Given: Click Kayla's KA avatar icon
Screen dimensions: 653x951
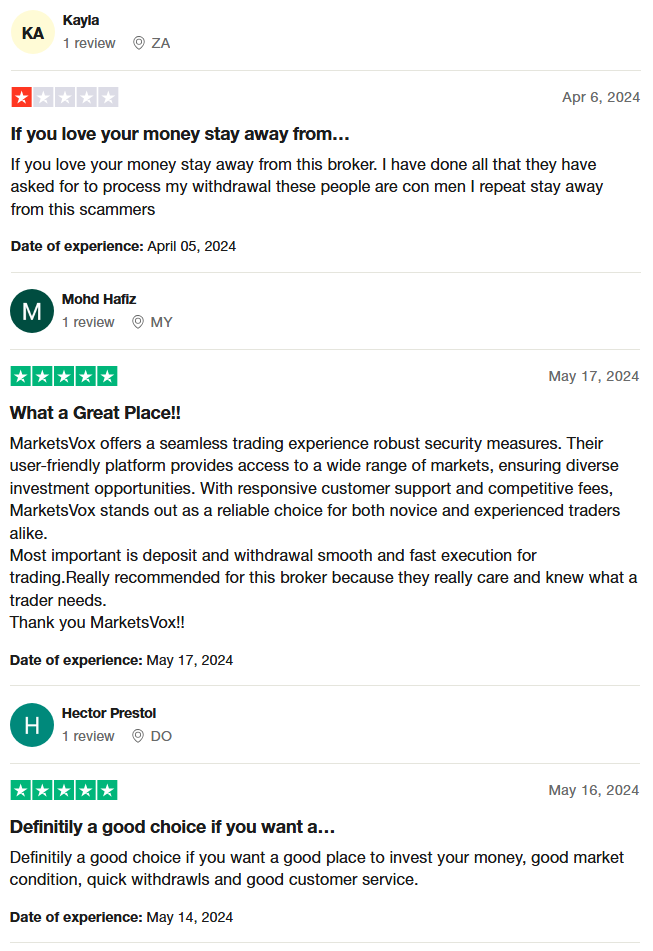Looking at the screenshot, I should (33, 33).
